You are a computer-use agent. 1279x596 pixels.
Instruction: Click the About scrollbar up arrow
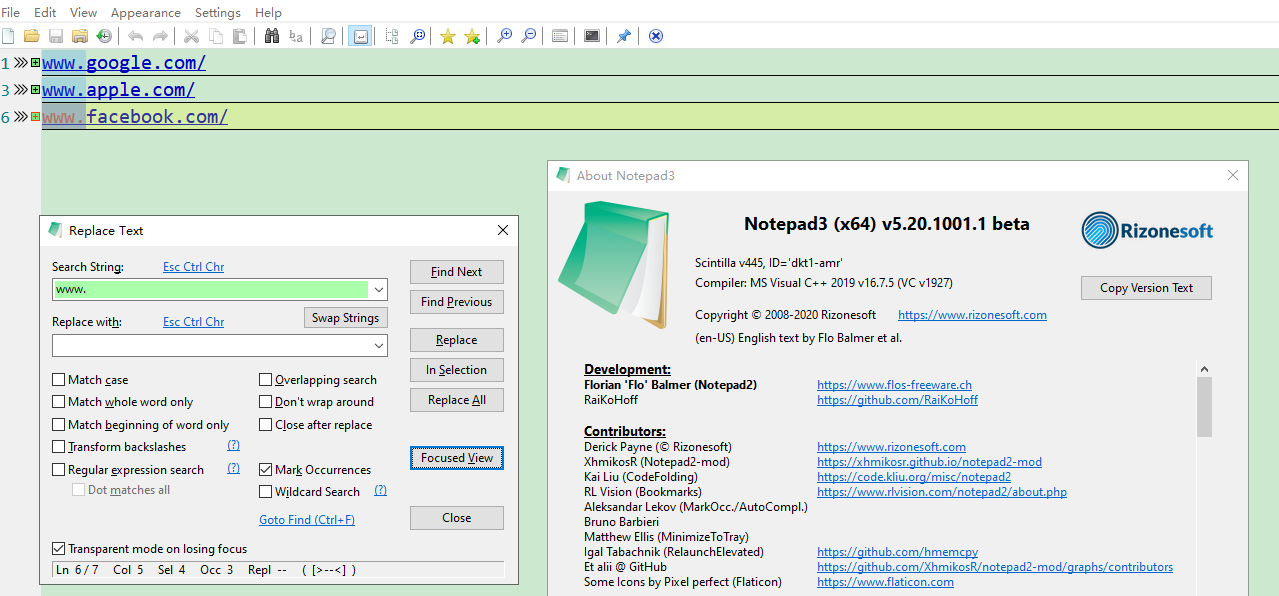(1205, 369)
